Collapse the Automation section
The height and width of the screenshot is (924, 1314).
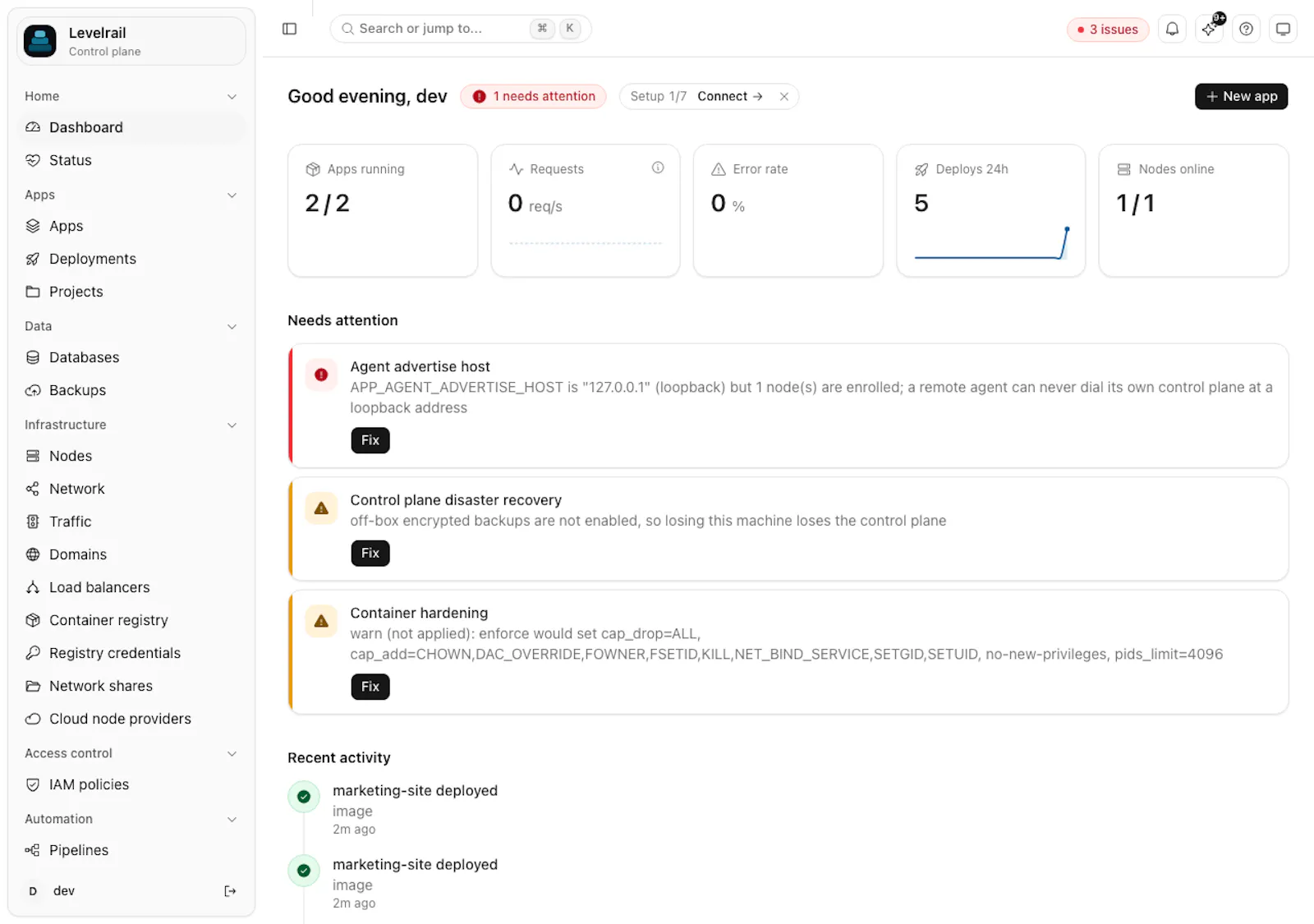tap(232, 819)
